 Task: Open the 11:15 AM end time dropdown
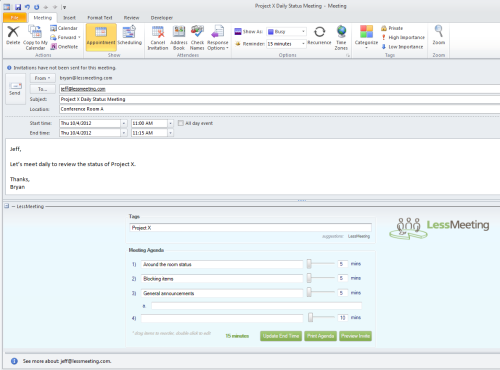pos(170,133)
